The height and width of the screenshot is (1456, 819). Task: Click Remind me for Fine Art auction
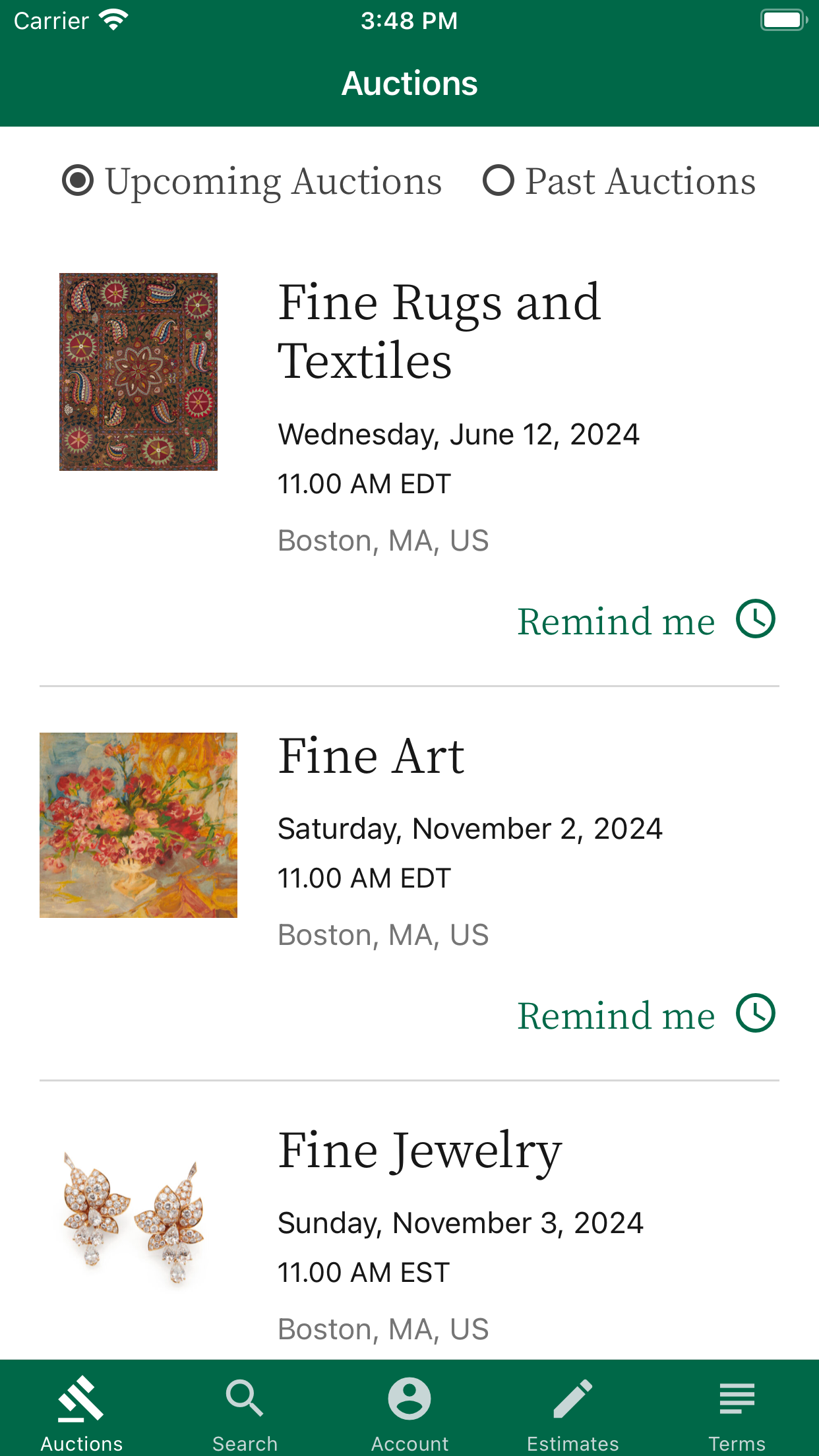[x=616, y=1016]
